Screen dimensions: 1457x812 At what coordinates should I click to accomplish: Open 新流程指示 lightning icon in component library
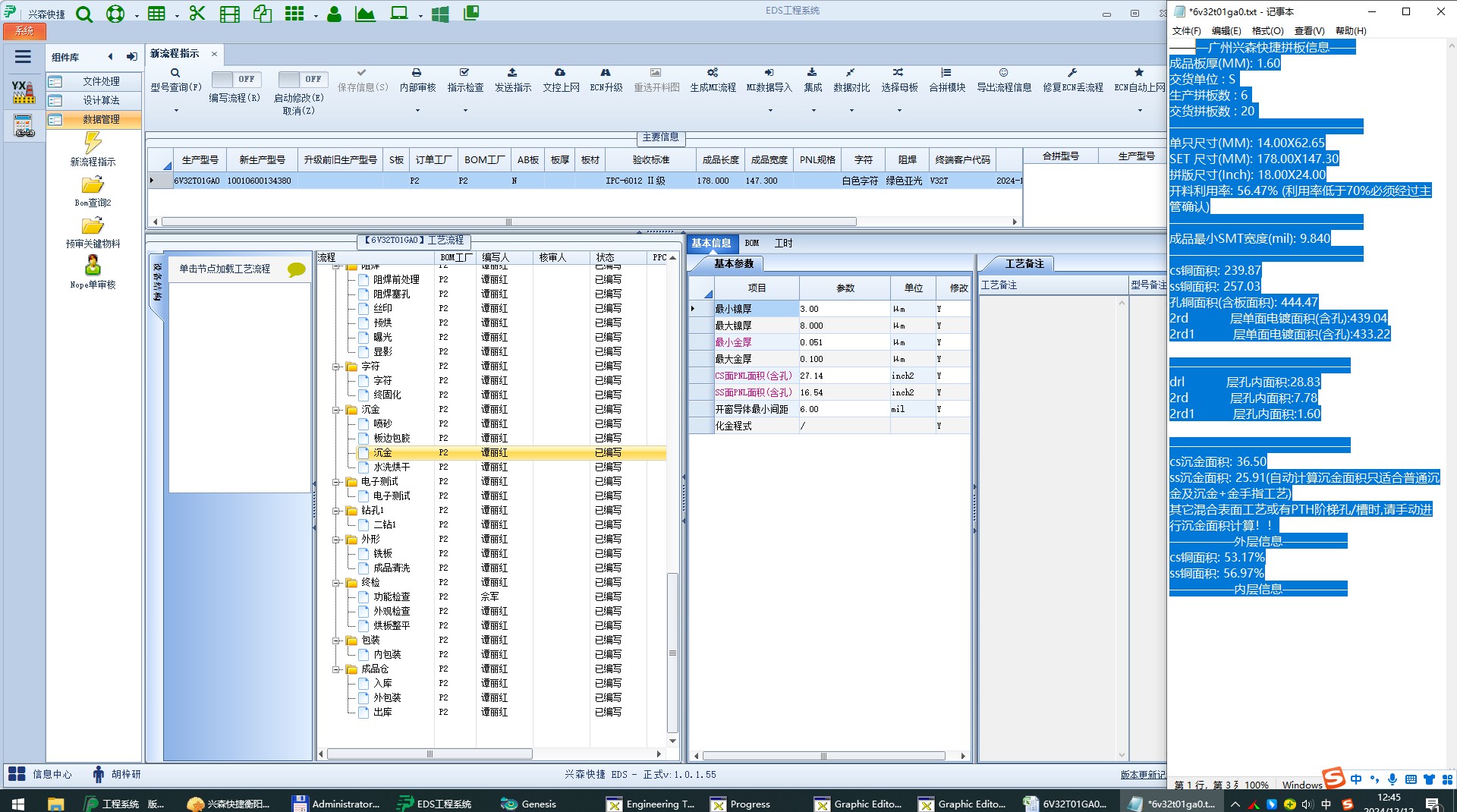coord(93,143)
